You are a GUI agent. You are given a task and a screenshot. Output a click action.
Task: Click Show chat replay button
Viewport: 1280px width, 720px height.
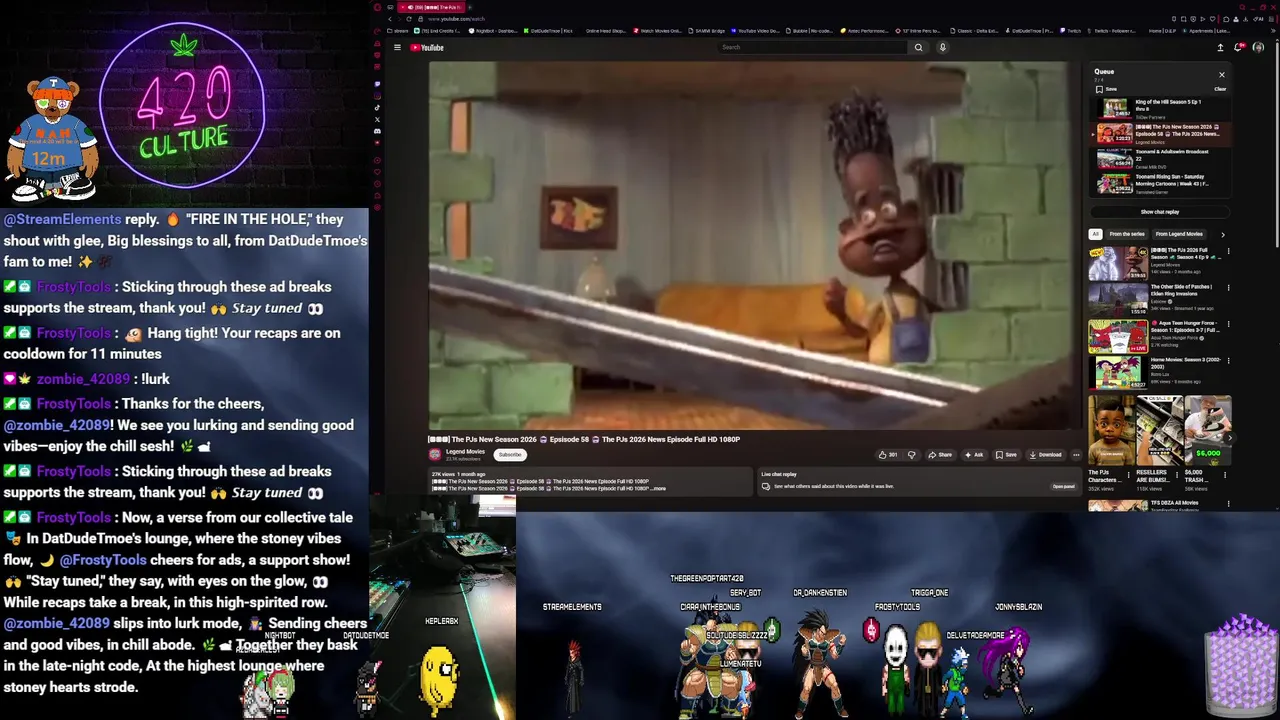1159,212
